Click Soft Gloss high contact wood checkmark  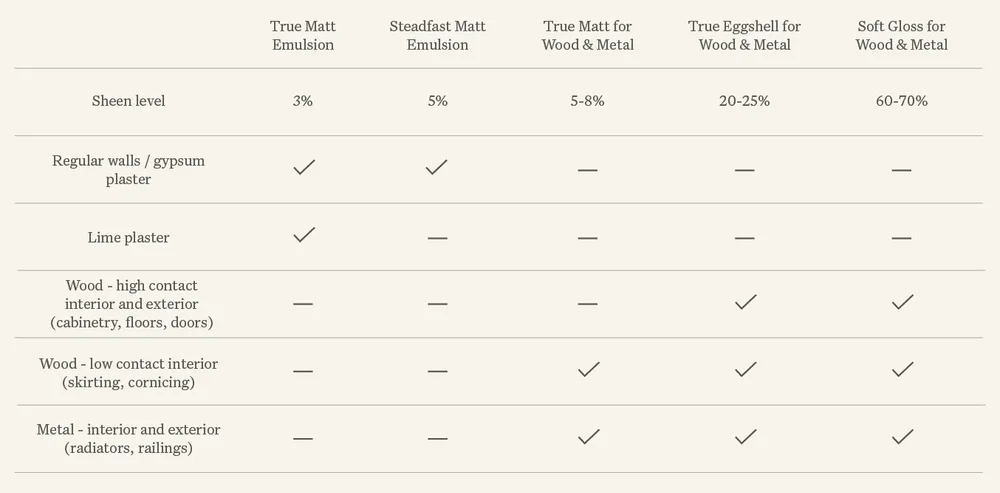[902, 302]
